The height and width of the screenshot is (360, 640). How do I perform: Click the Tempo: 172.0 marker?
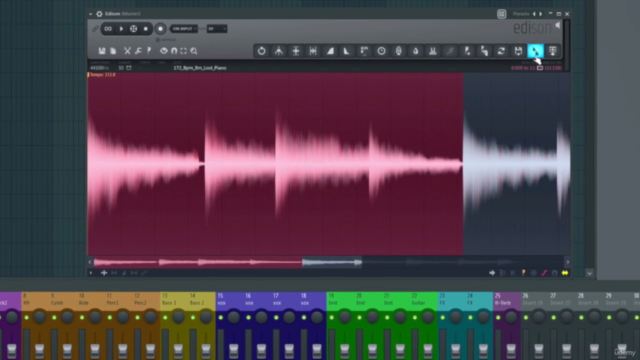tap(102, 75)
